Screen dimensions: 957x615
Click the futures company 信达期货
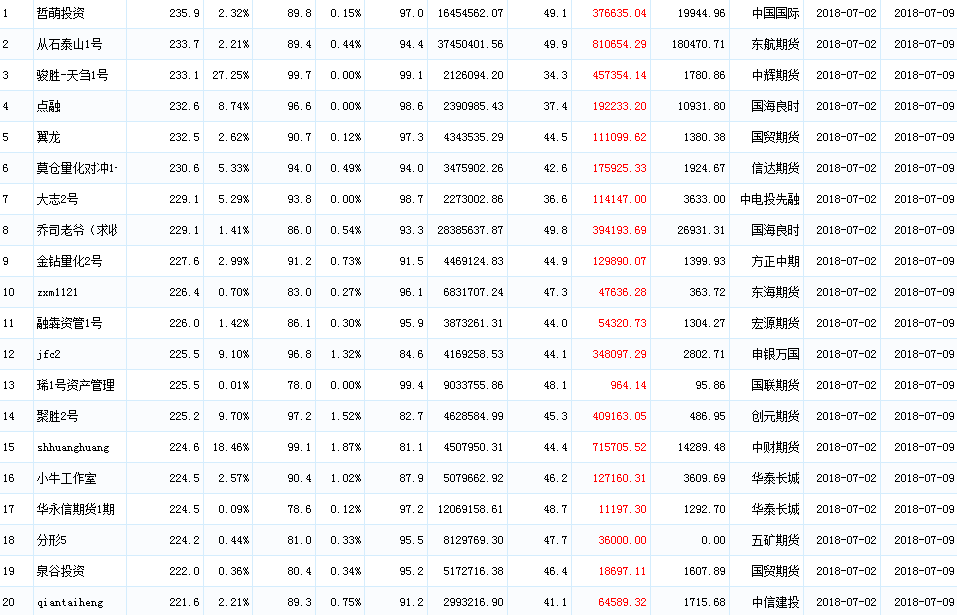point(775,168)
